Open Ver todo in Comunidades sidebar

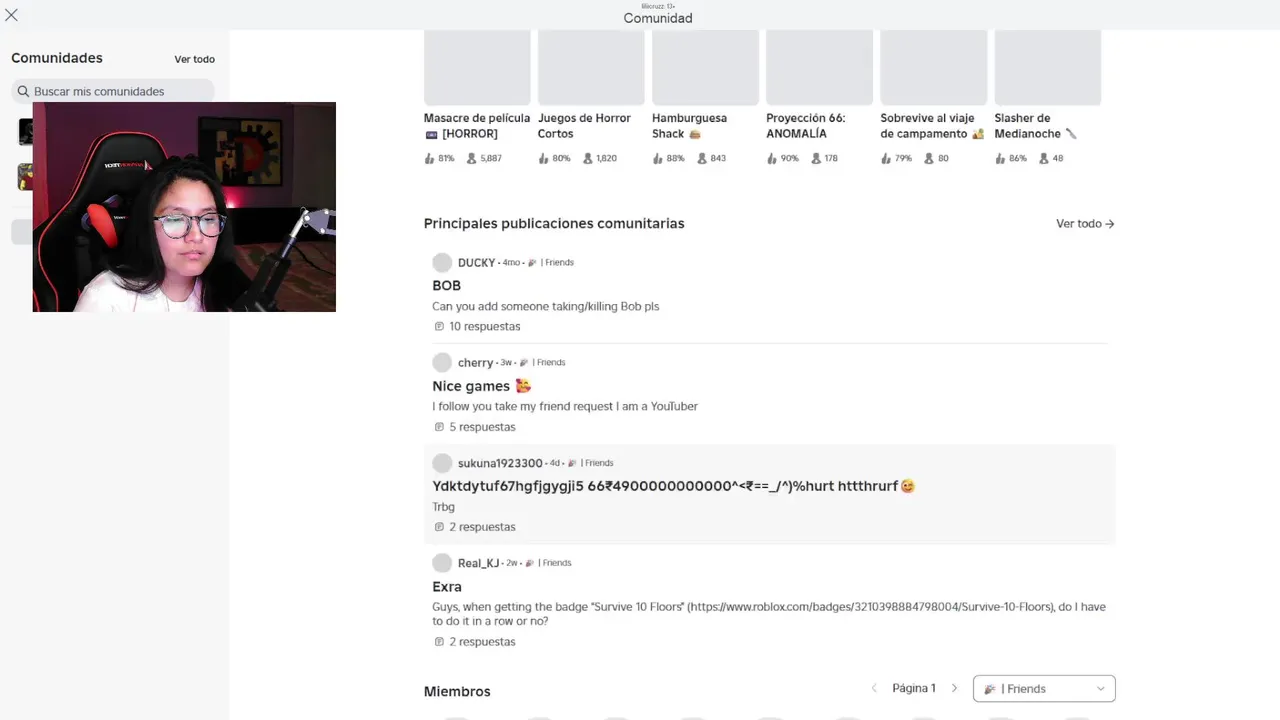[195, 59]
